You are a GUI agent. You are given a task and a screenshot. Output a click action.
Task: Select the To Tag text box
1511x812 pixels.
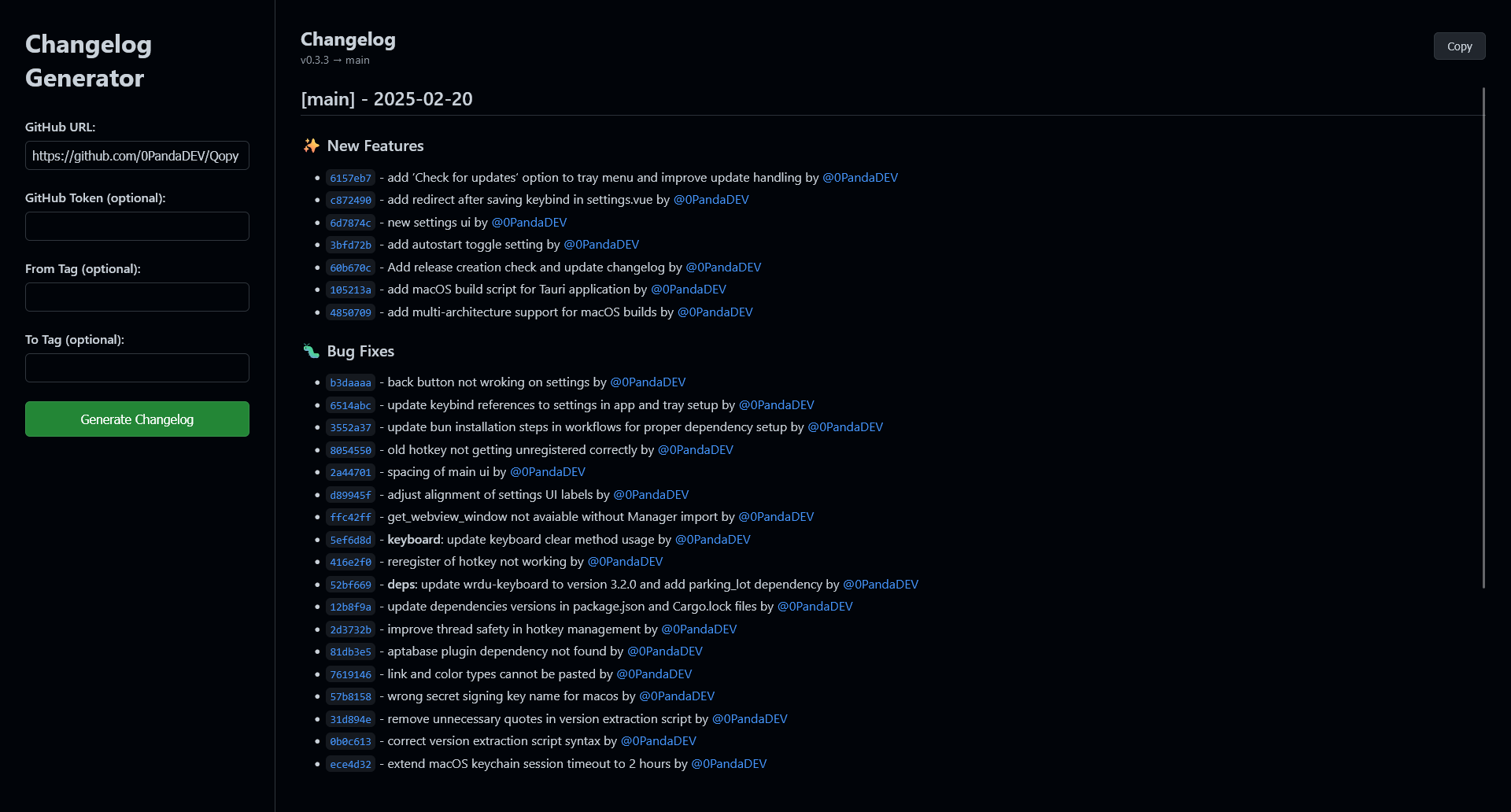coord(137,368)
